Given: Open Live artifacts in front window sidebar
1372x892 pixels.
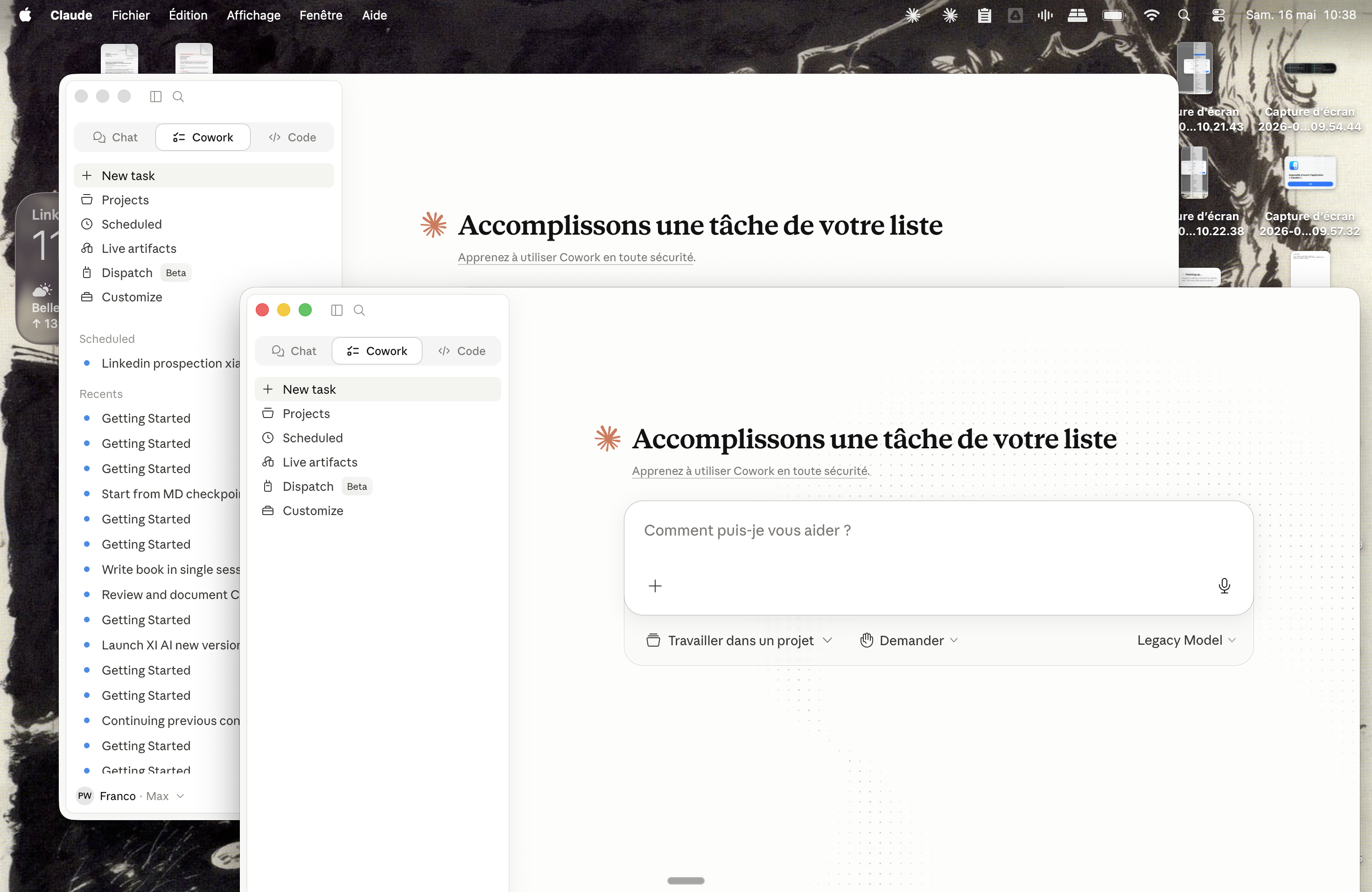Looking at the screenshot, I should (x=378, y=462).
